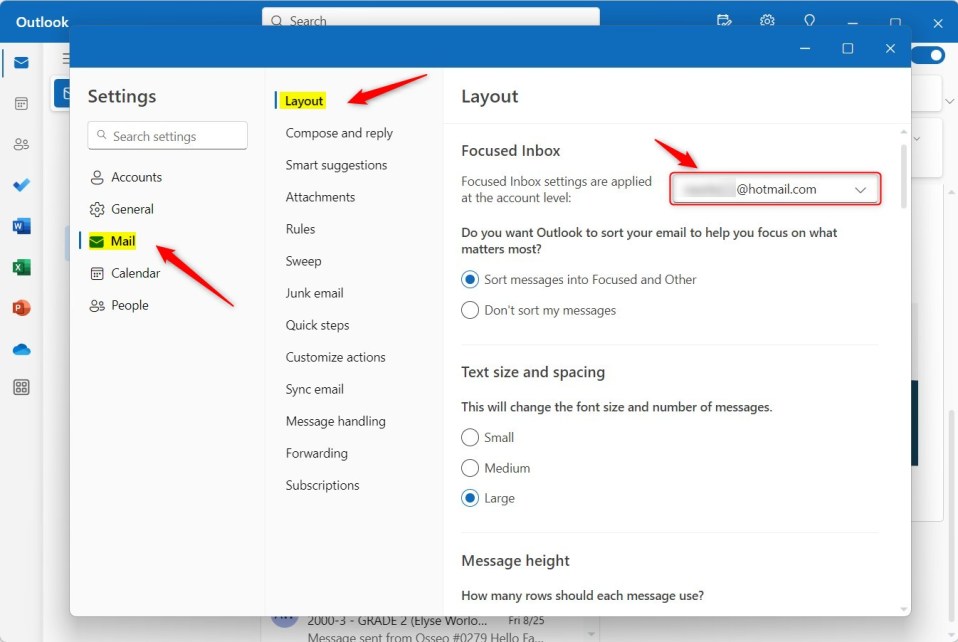Open Junk email settings

point(314,293)
